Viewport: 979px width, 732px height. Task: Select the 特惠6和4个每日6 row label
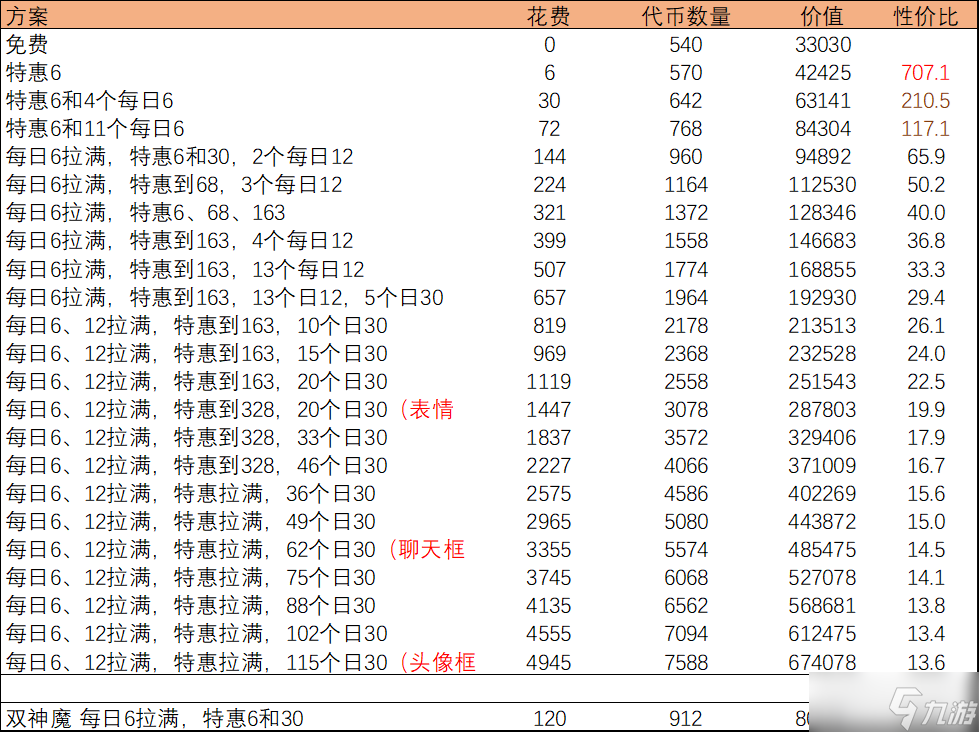click(89, 101)
